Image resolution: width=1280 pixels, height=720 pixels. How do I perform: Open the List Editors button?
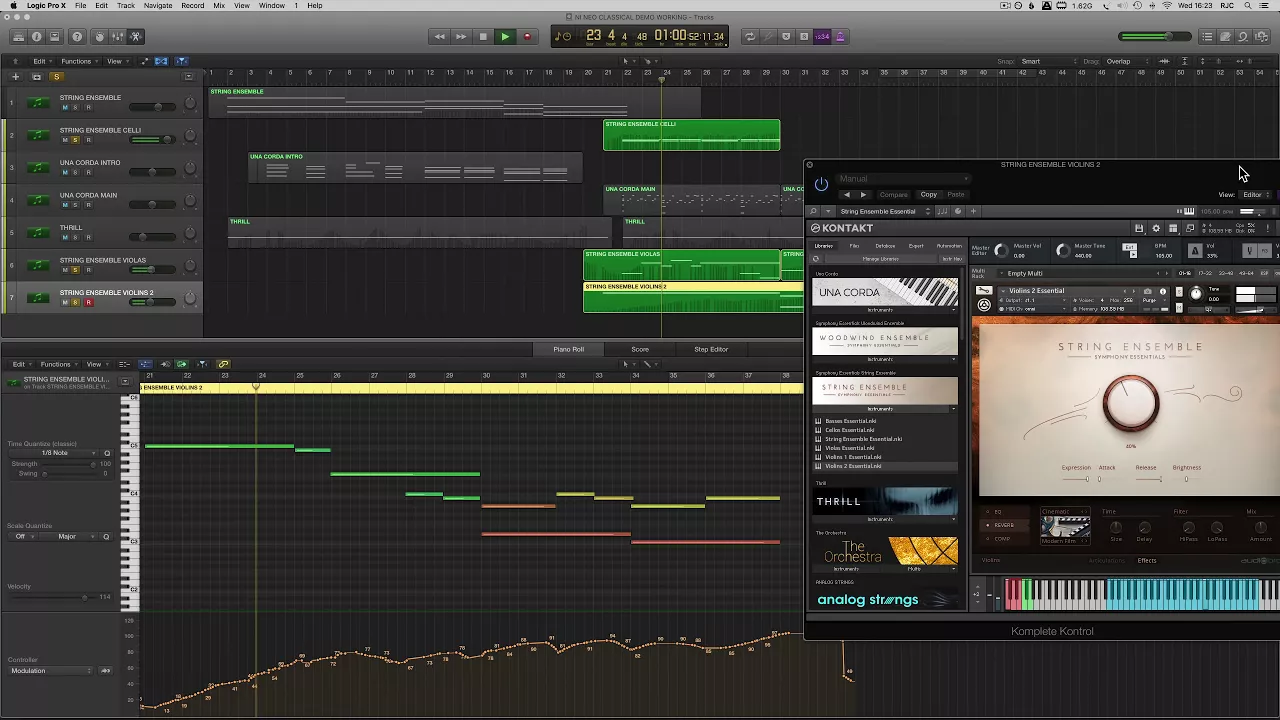(1207, 37)
